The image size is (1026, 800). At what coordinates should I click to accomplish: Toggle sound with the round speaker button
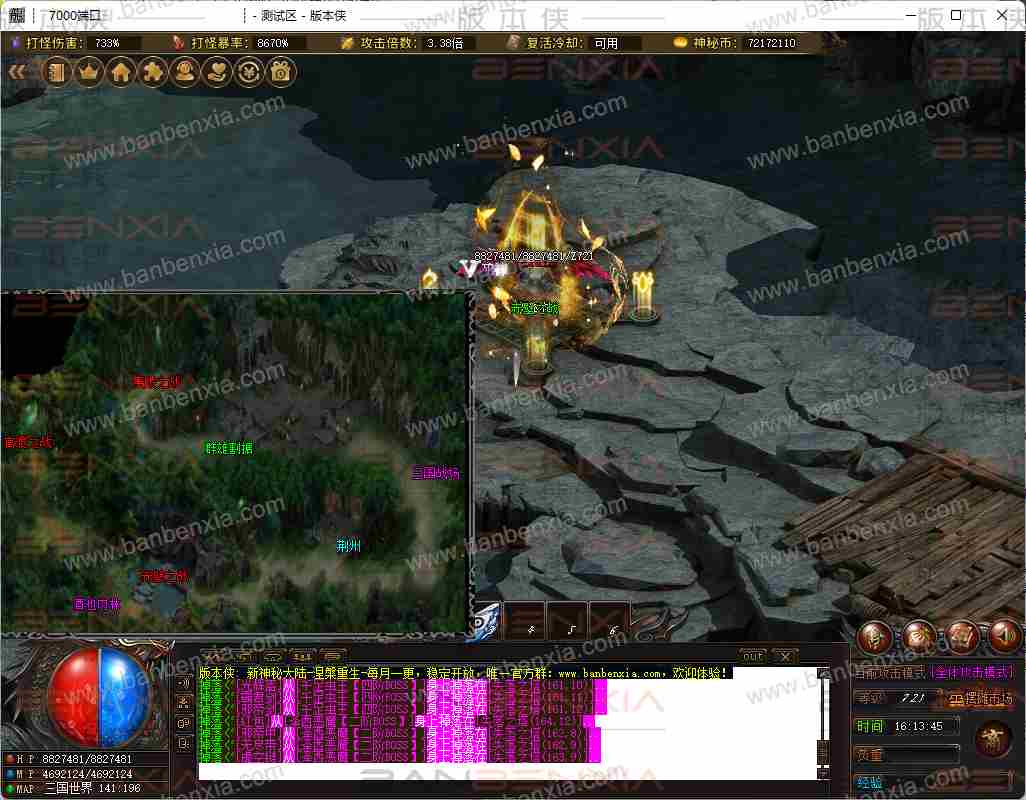pos(1004,636)
